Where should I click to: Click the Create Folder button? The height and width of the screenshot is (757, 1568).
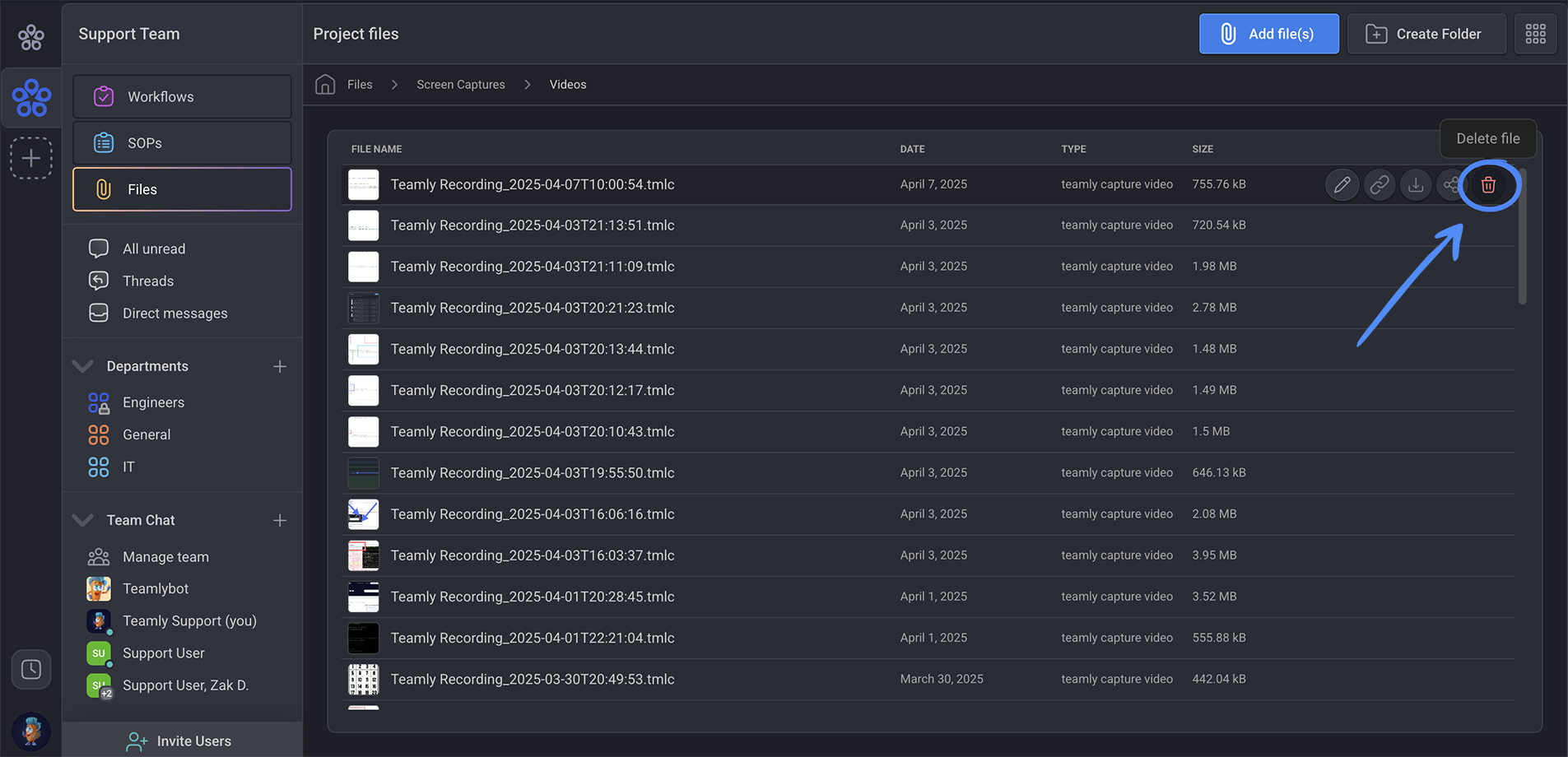pyautogui.click(x=1426, y=34)
